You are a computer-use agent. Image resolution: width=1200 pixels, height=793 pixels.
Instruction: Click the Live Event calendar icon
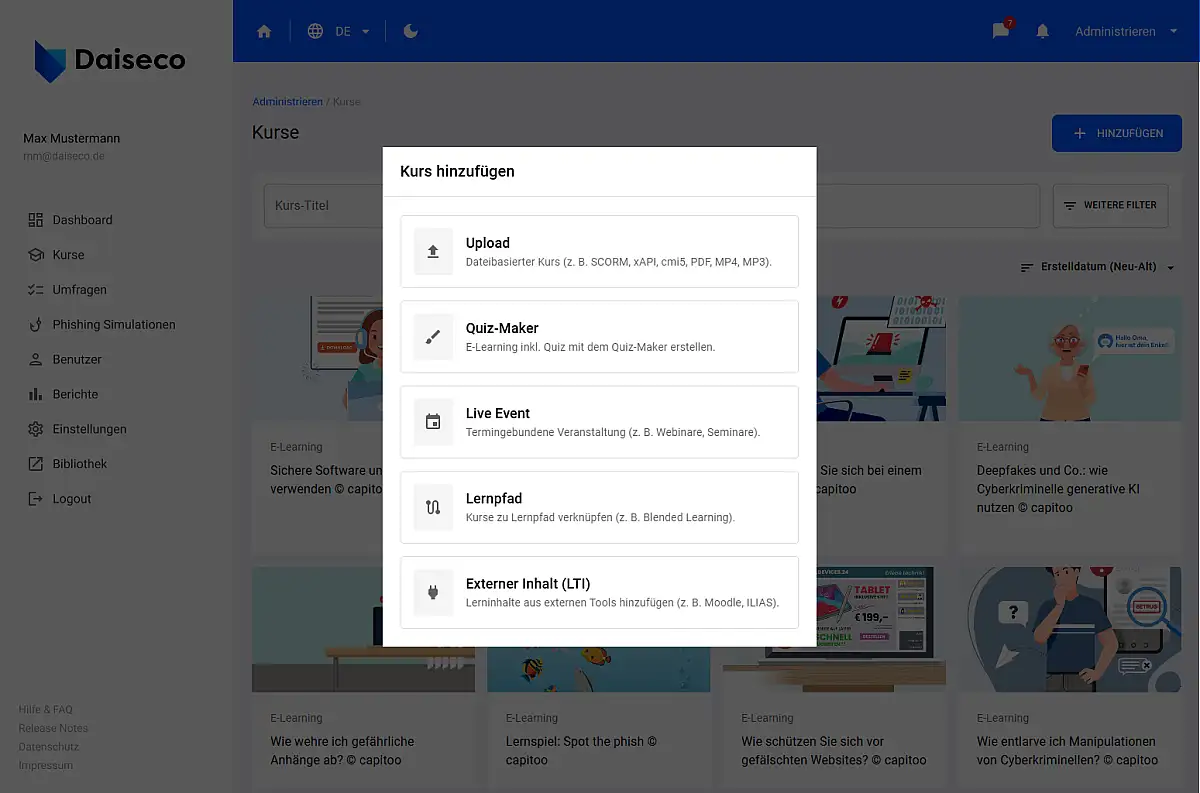click(x=433, y=422)
